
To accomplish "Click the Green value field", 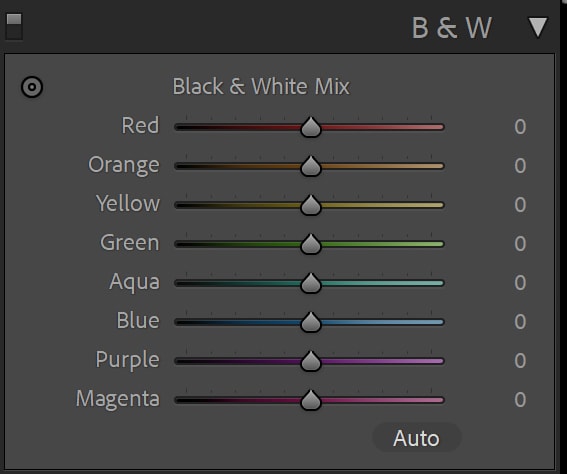I will coord(520,244).
